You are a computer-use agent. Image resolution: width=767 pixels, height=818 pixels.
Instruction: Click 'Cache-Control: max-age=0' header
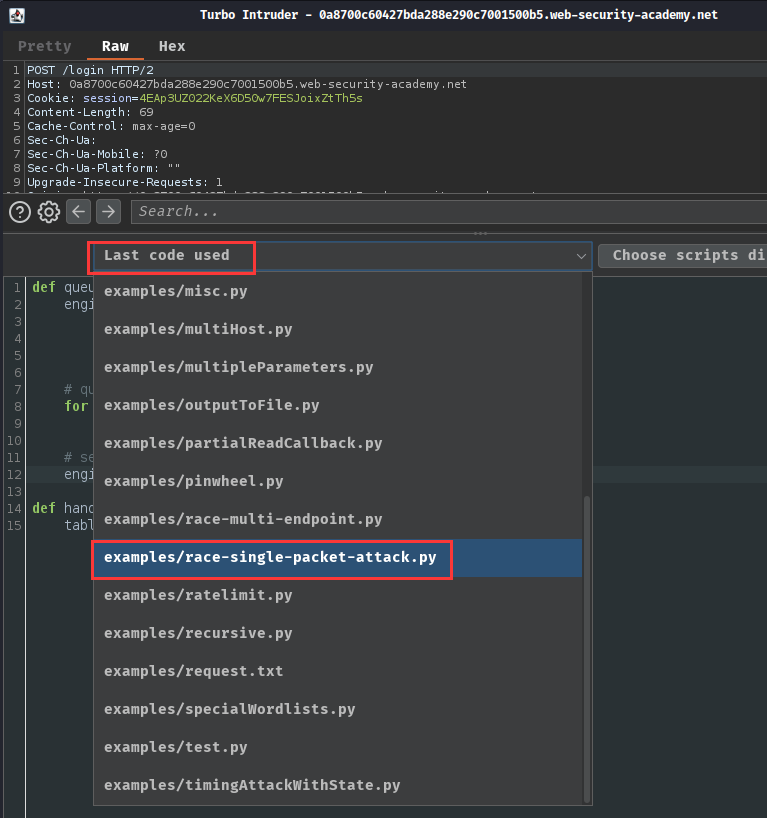click(x=111, y=127)
